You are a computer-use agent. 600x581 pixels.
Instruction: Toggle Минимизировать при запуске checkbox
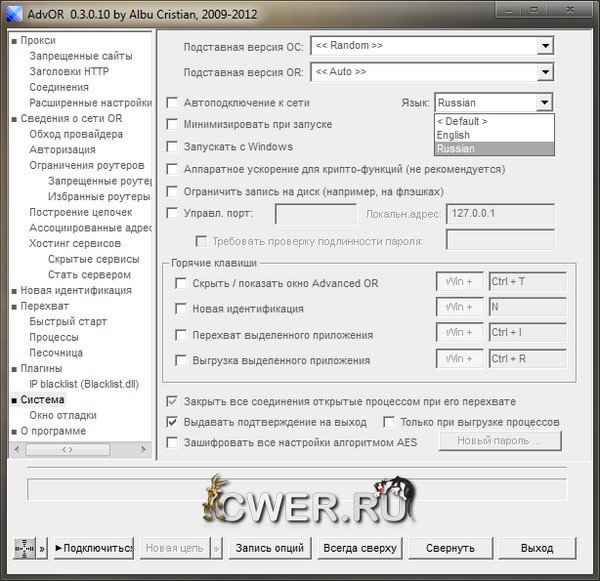coord(172,124)
